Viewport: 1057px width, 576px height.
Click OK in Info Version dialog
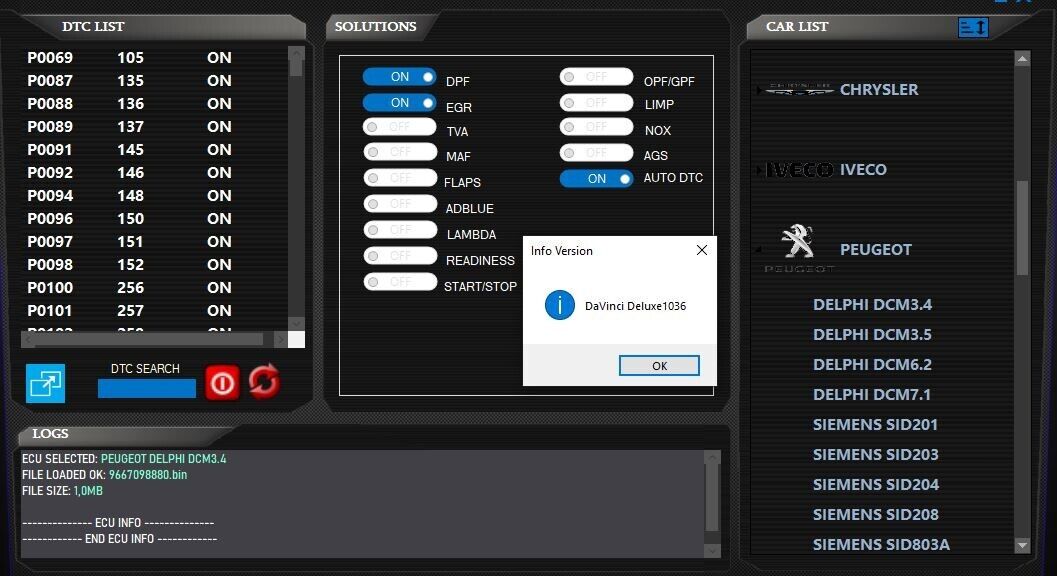point(659,366)
